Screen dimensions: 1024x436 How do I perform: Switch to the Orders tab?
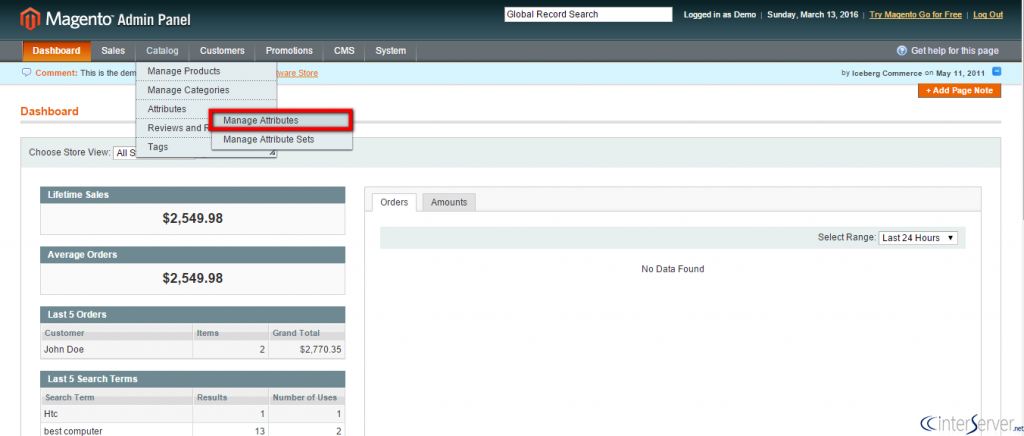[x=394, y=202]
